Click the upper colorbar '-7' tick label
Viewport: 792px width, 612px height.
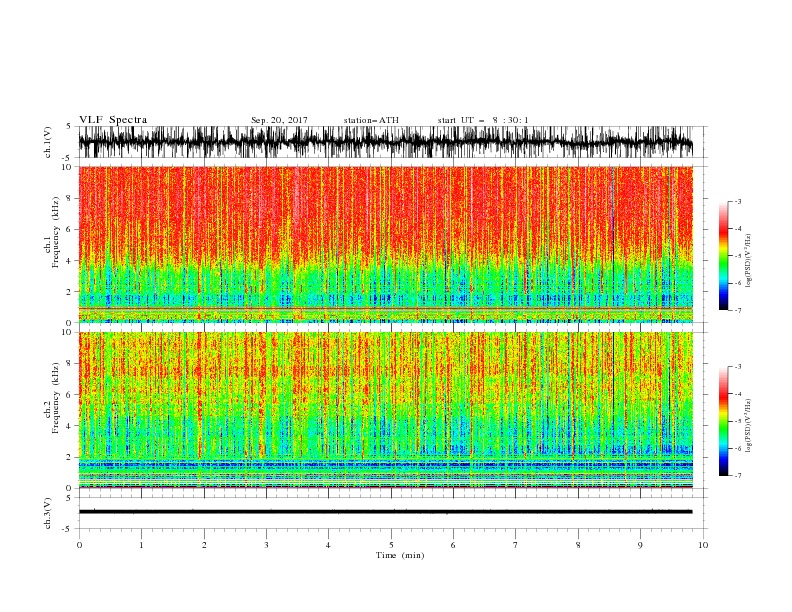tap(738, 311)
